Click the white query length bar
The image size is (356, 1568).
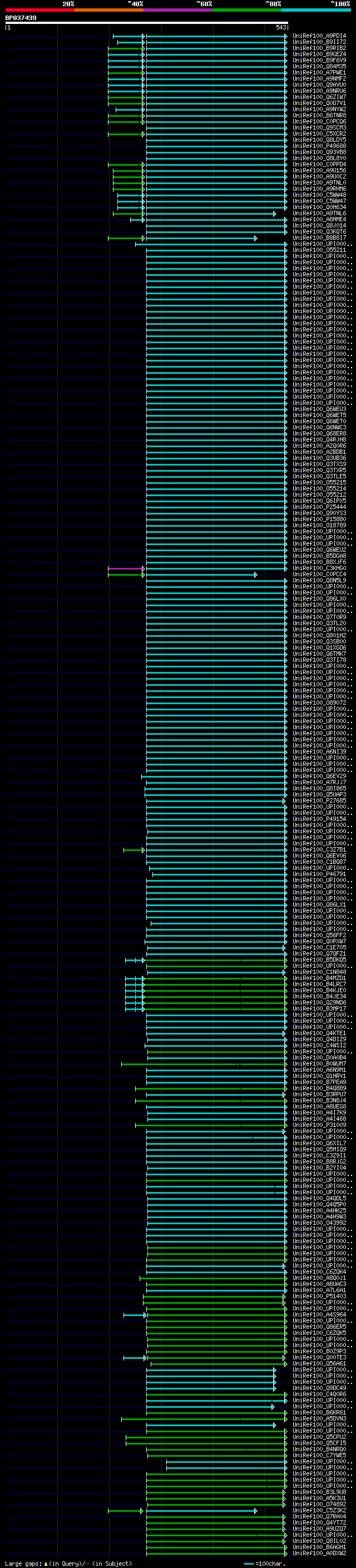pos(147,23)
